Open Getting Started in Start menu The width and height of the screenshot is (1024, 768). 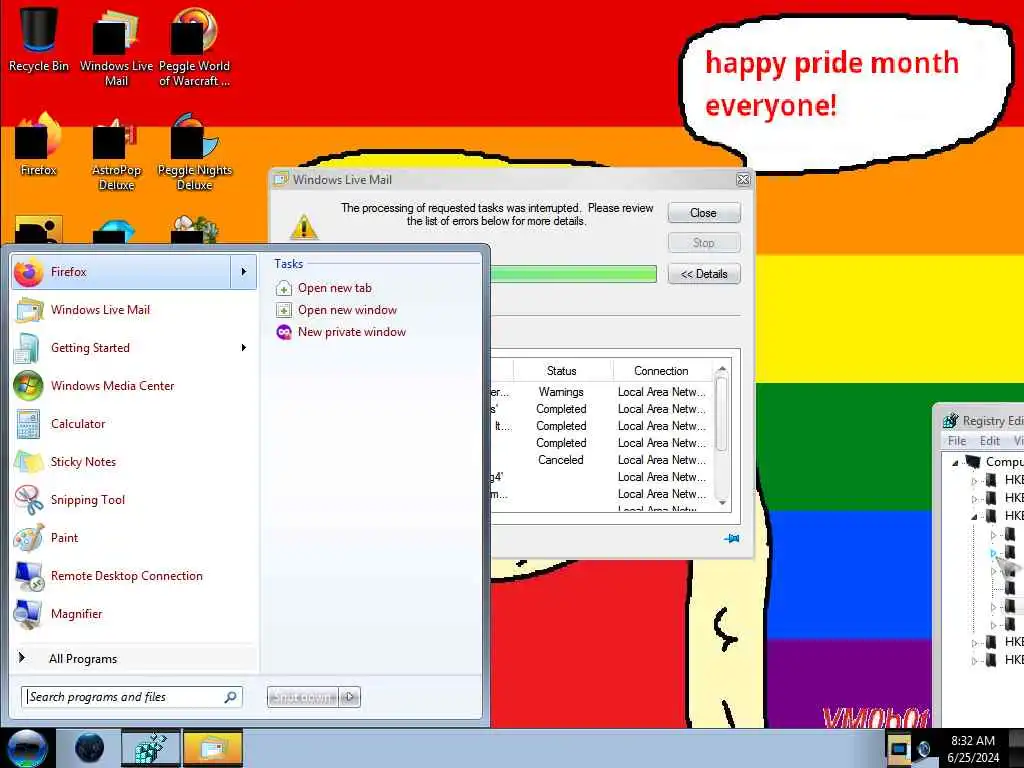(134, 348)
